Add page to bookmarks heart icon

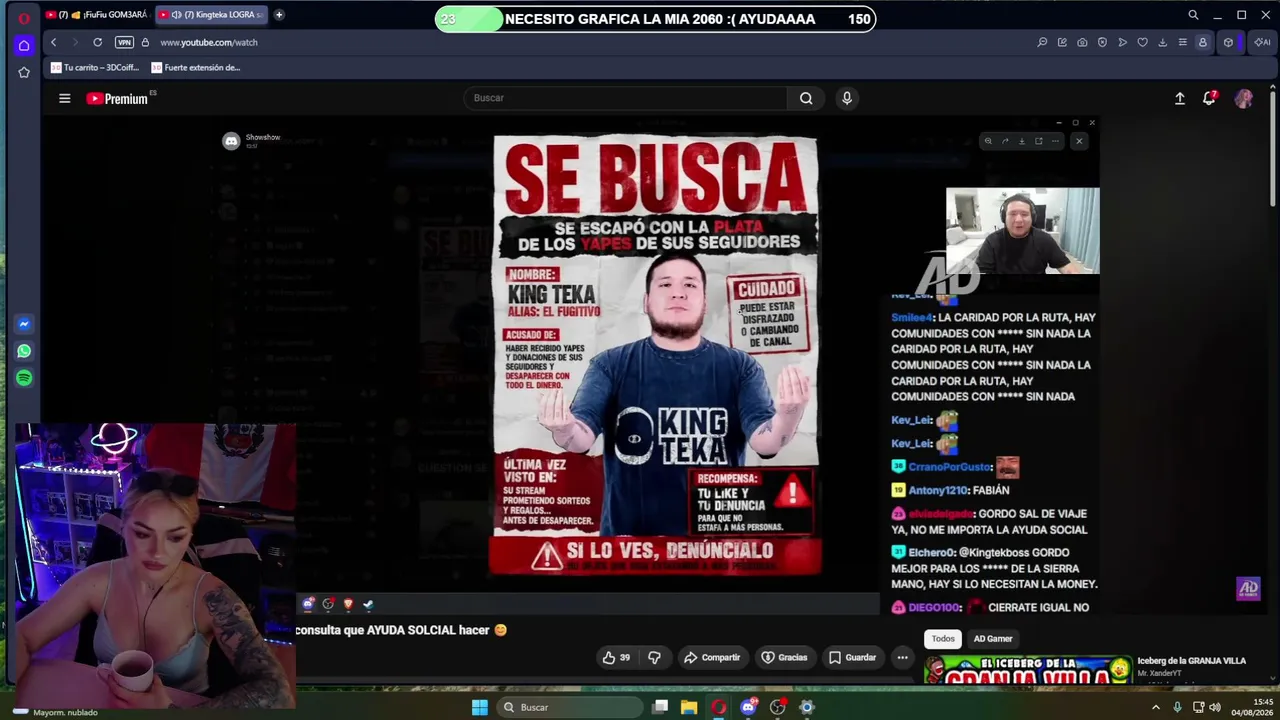point(1142,42)
